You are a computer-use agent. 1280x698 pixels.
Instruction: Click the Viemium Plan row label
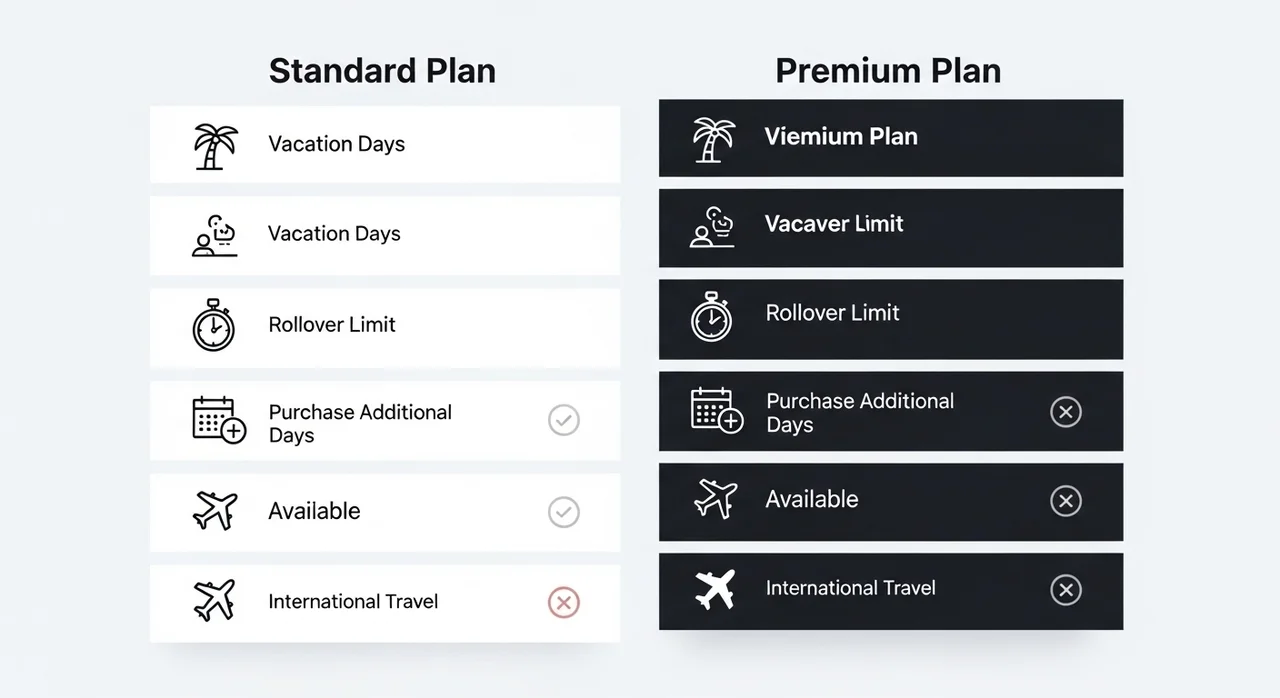point(841,137)
